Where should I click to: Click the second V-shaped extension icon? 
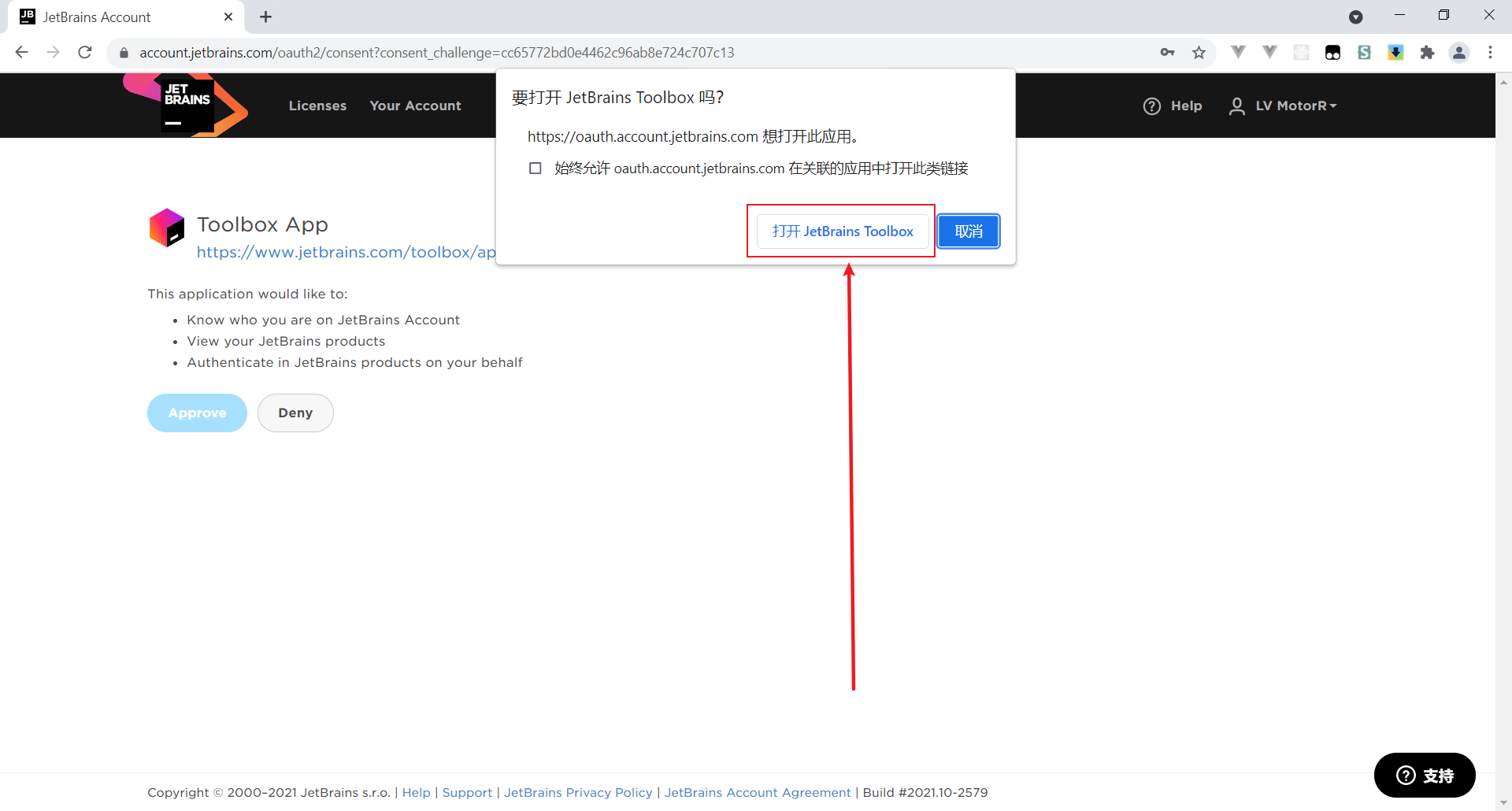coord(1269,52)
